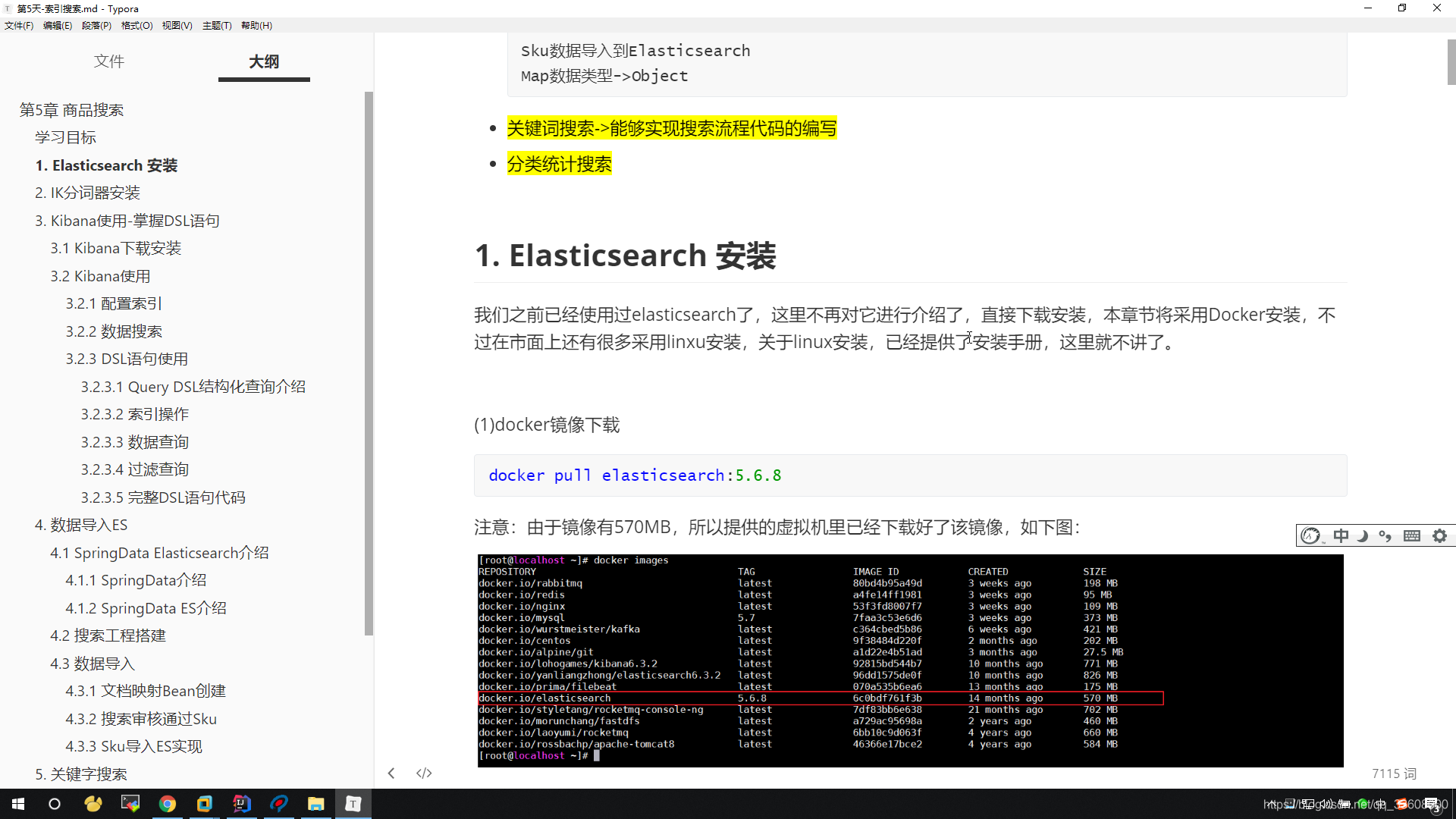Switch sidebar to 大纲 tab
This screenshot has width=1456, height=819.
tap(264, 61)
